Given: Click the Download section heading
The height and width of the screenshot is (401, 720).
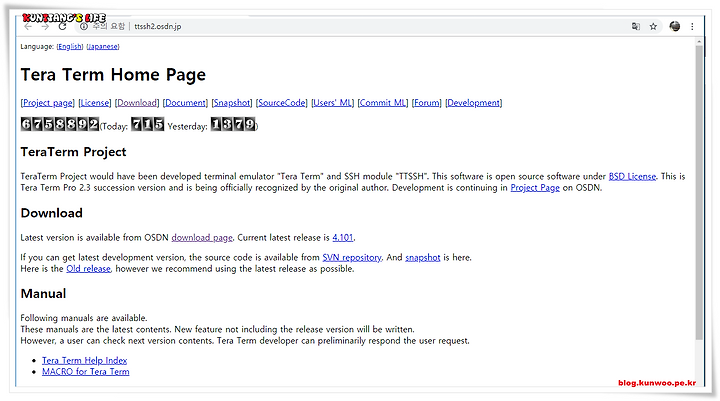Looking at the screenshot, I should pyautogui.click(x=51, y=213).
